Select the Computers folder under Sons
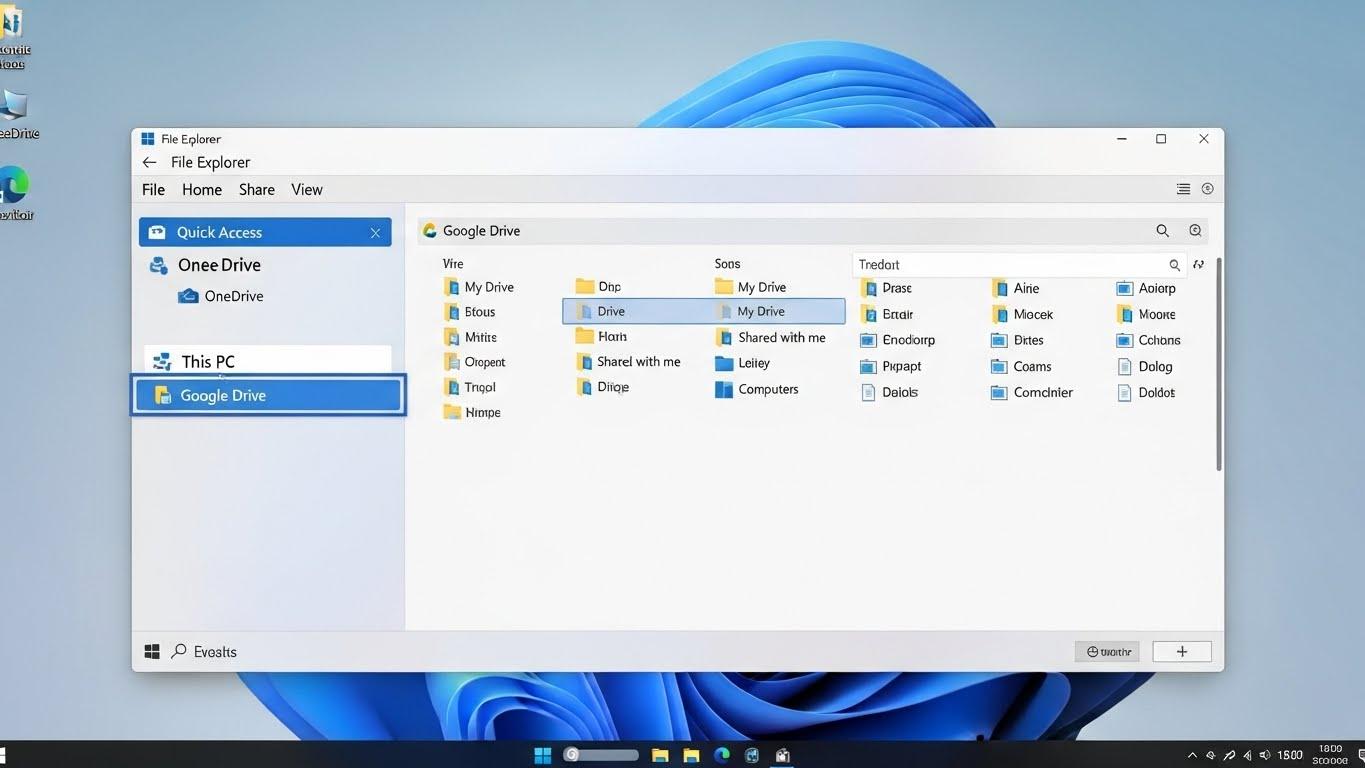This screenshot has width=1365, height=768. (x=767, y=389)
